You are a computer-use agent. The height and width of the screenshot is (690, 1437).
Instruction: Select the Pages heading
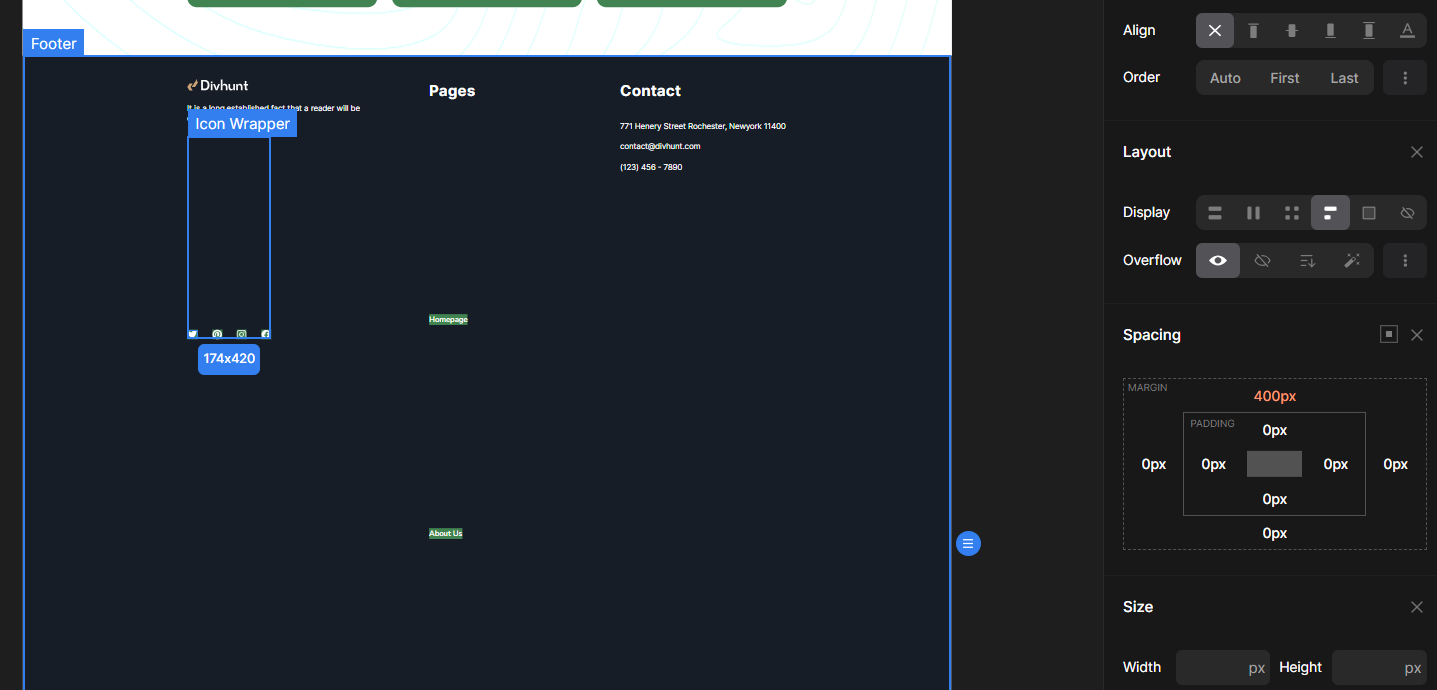[452, 91]
